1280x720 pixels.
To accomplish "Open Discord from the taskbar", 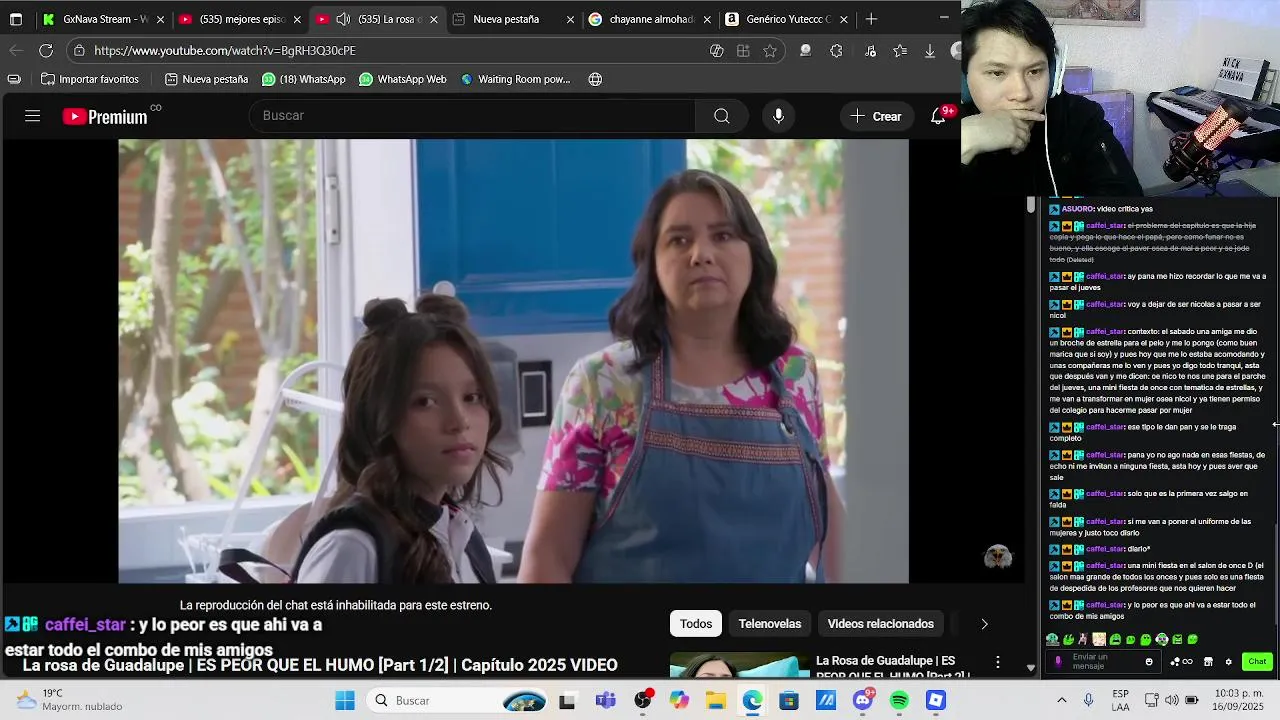I will tap(863, 700).
